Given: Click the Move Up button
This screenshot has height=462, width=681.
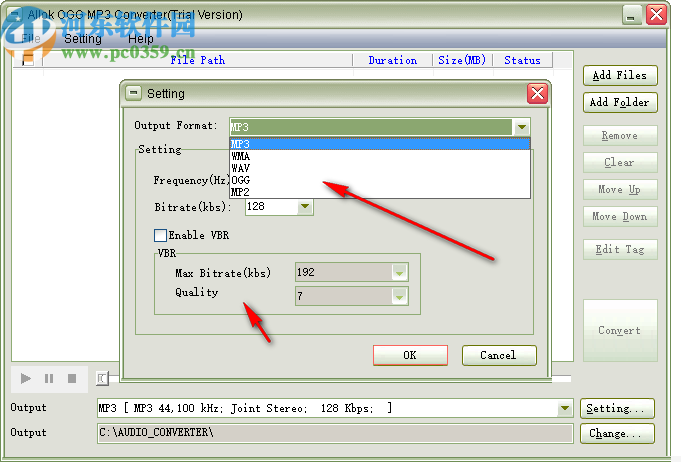Looking at the screenshot, I should point(620,189).
